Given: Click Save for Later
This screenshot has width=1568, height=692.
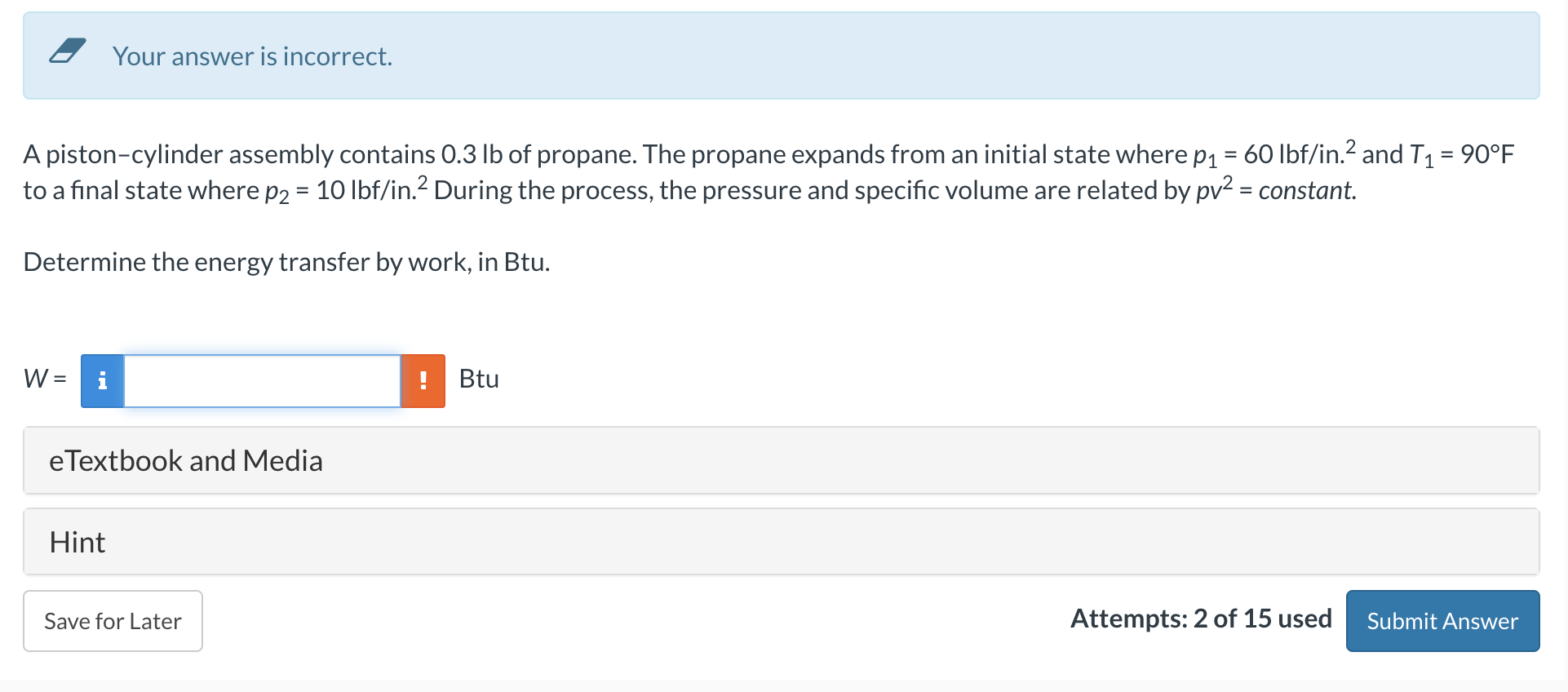Looking at the screenshot, I should coord(112,620).
